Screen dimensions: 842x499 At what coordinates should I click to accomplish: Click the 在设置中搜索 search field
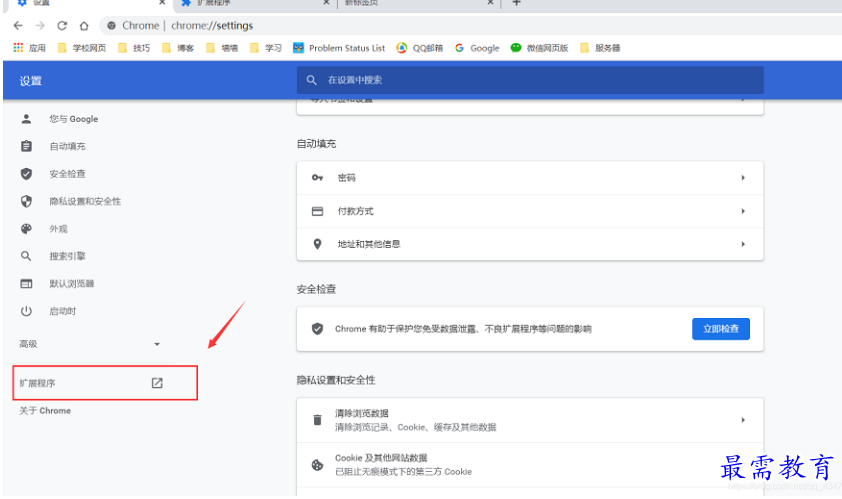pyautogui.click(x=530, y=80)
